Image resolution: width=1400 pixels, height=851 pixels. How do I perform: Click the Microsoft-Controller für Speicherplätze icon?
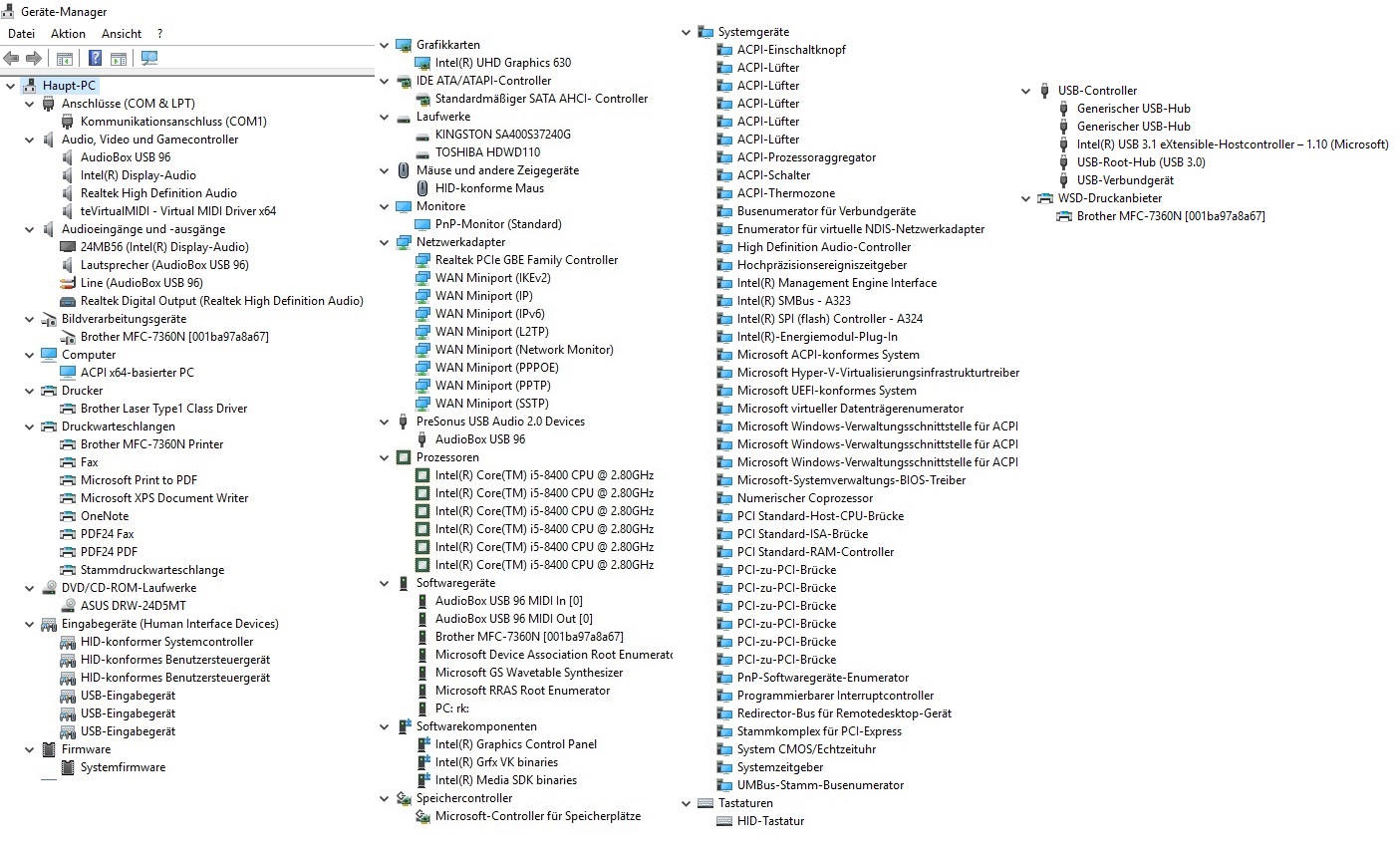pyautogui.click(x=422, y=816)
